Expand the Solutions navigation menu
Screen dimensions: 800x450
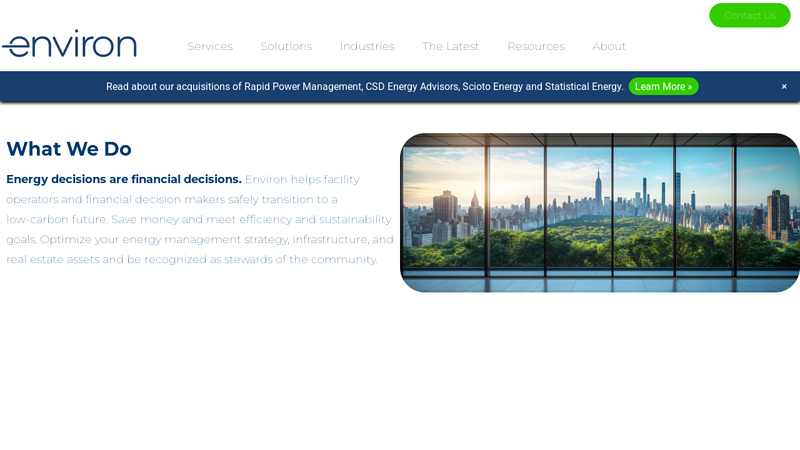[286, 46]
